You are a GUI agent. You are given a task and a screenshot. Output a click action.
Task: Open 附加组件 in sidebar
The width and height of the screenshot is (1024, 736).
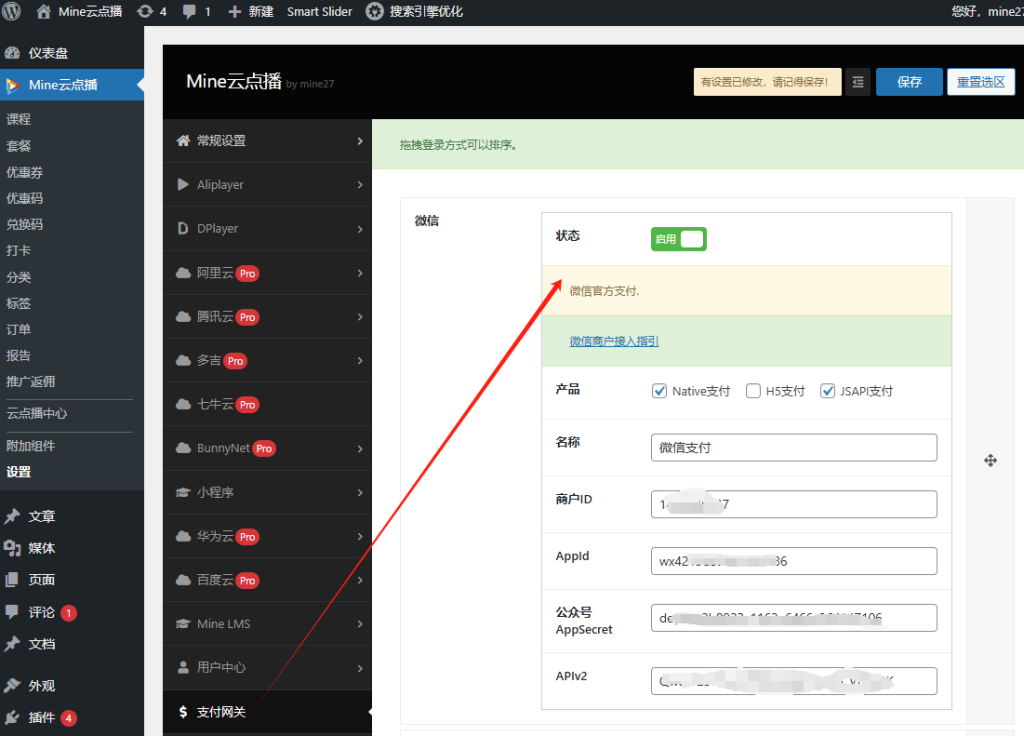[31, 445]
